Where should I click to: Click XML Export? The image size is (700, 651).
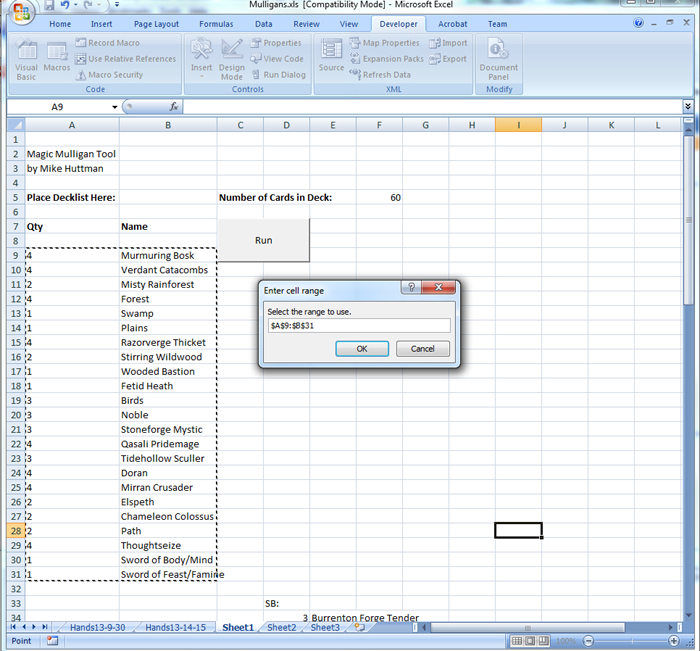tap(448, 59)
